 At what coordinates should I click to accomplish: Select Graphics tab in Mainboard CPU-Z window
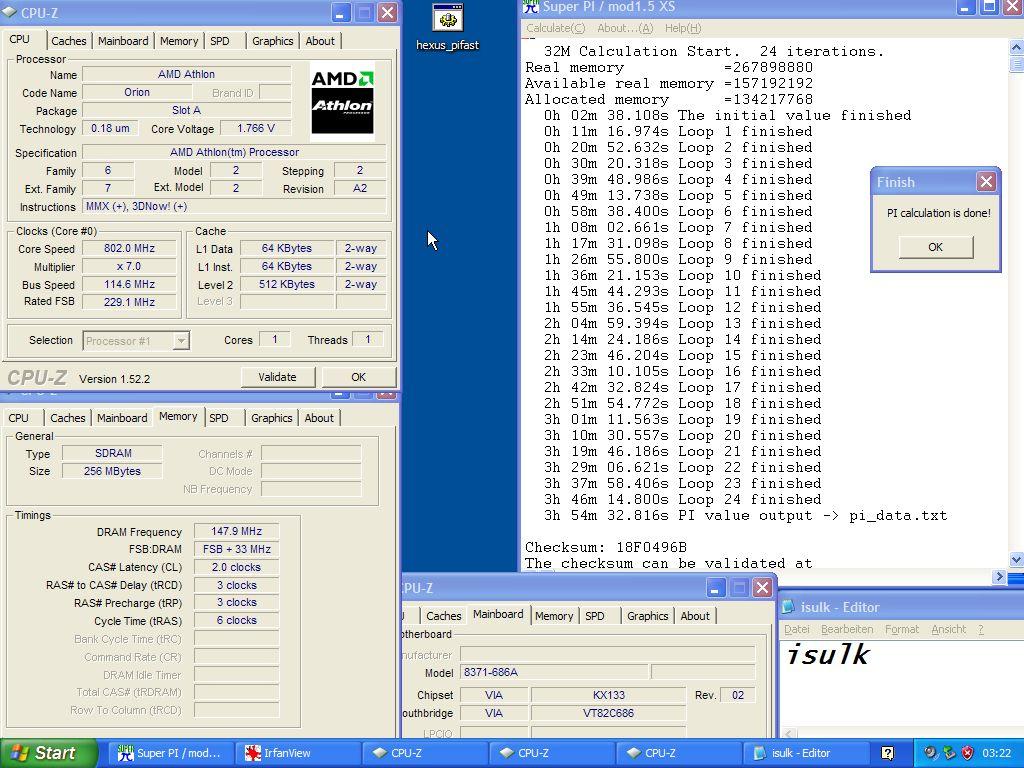pyautogui.click(x=647, y=616)
